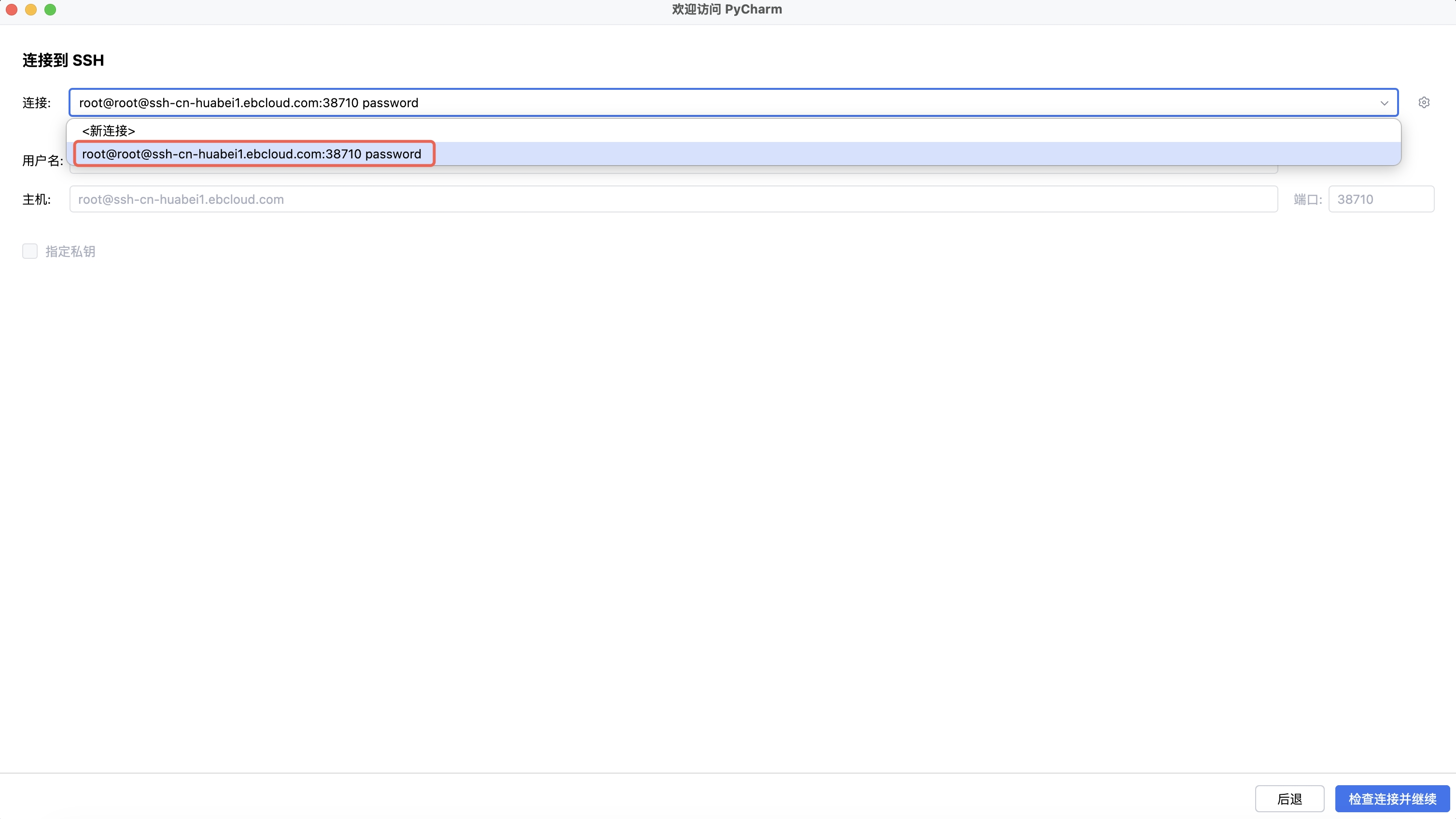Enable the 指定私钥 checkbox
The image size is (1456, 819).
click(30, 251)
